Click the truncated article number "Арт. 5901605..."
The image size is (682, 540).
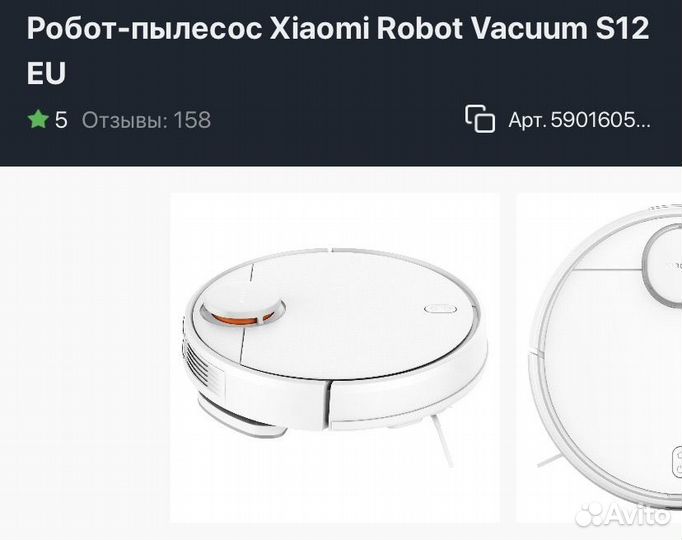(579, 120)
